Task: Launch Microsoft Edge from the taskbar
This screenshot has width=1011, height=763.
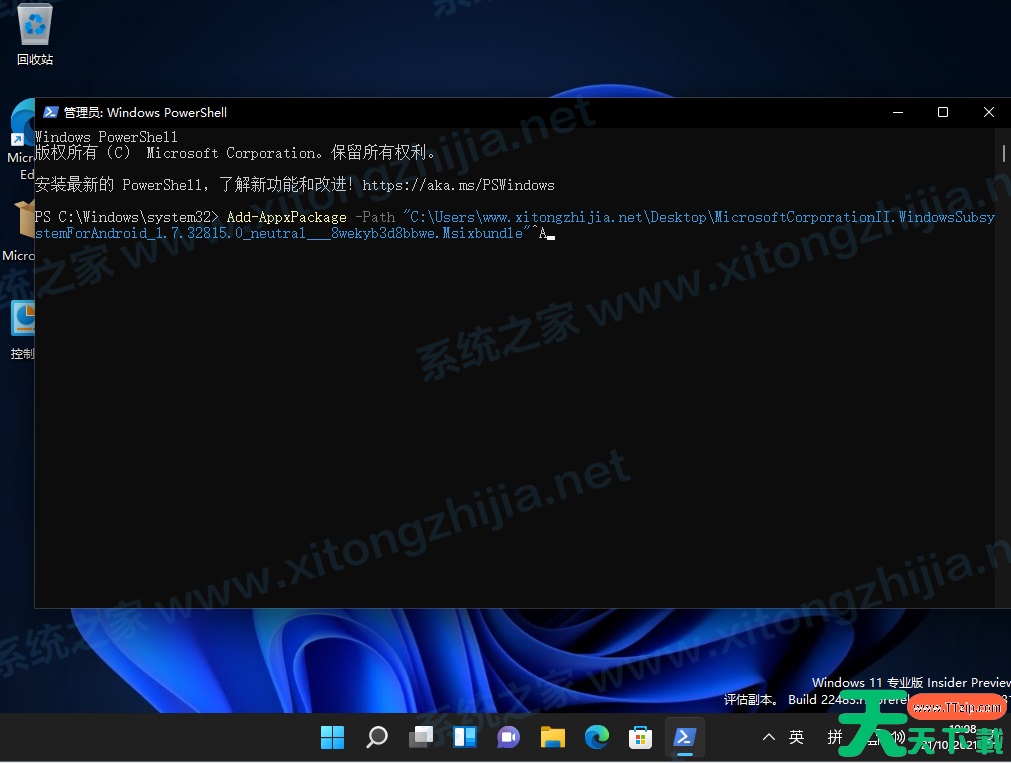Action: tap(596, 737)
